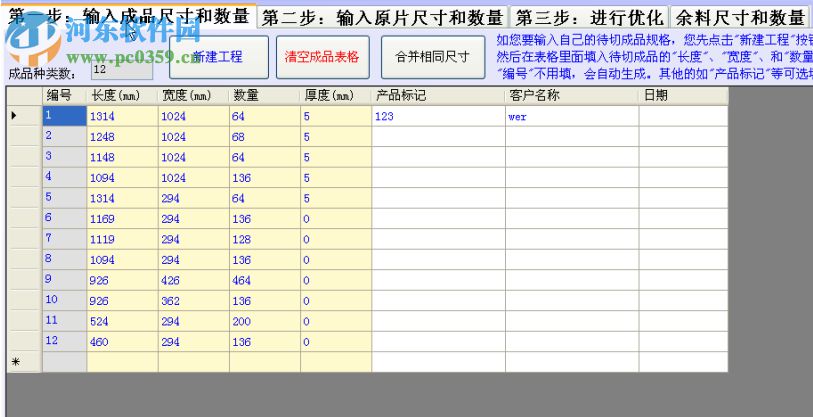Click quantity cell 464 in row 9
The width and height of the screenshot is (813, 417).
tap(264, 280)
